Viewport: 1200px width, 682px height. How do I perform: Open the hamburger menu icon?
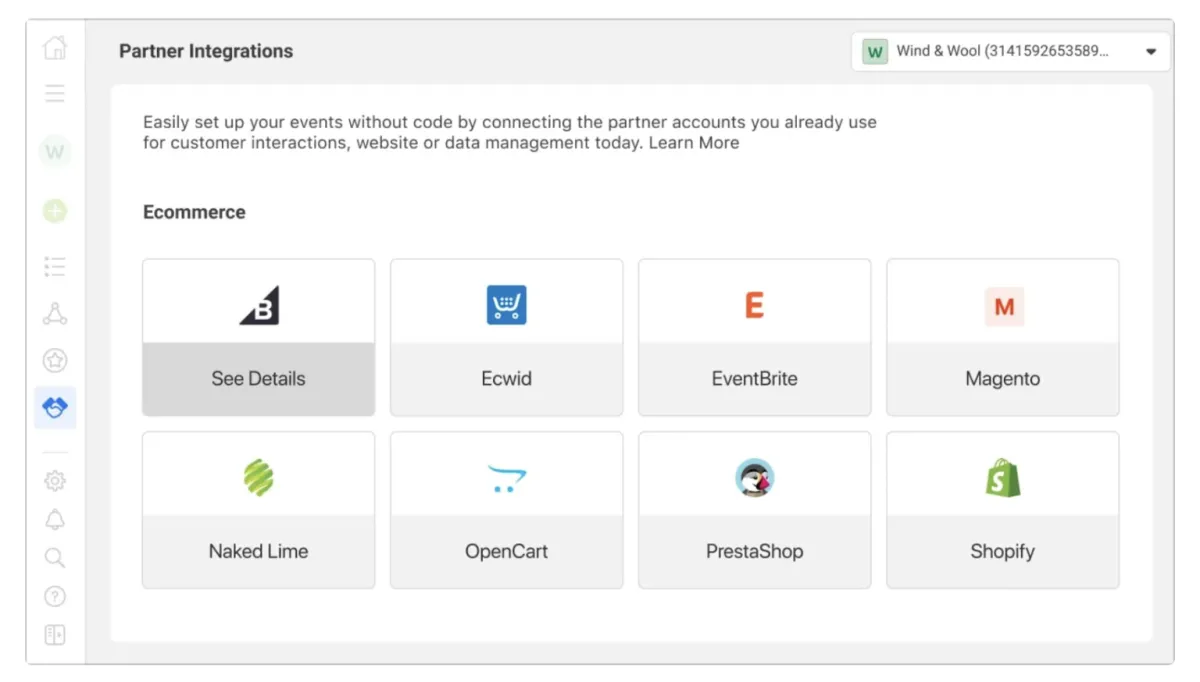[55, 94]
